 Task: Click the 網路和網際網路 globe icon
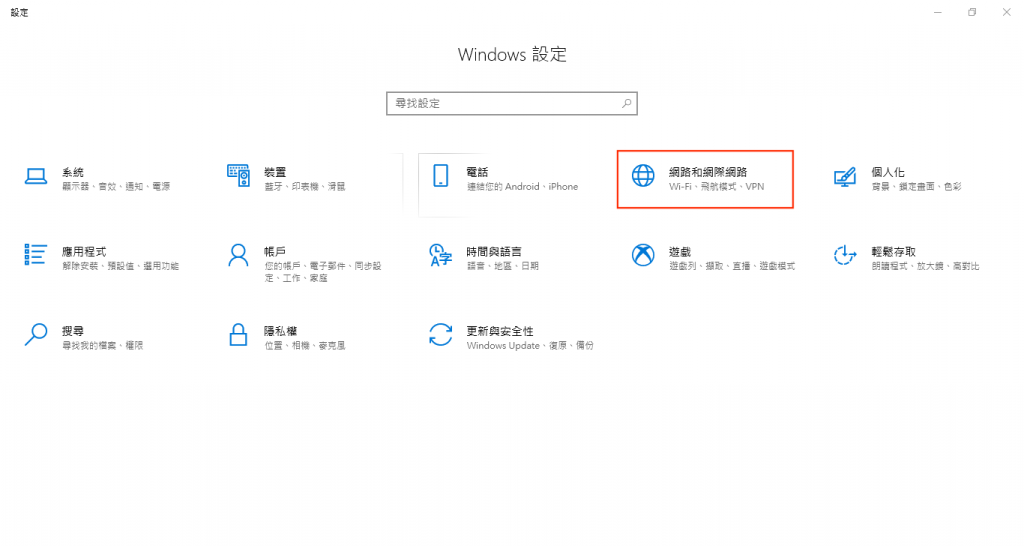[x=643, y=176]
